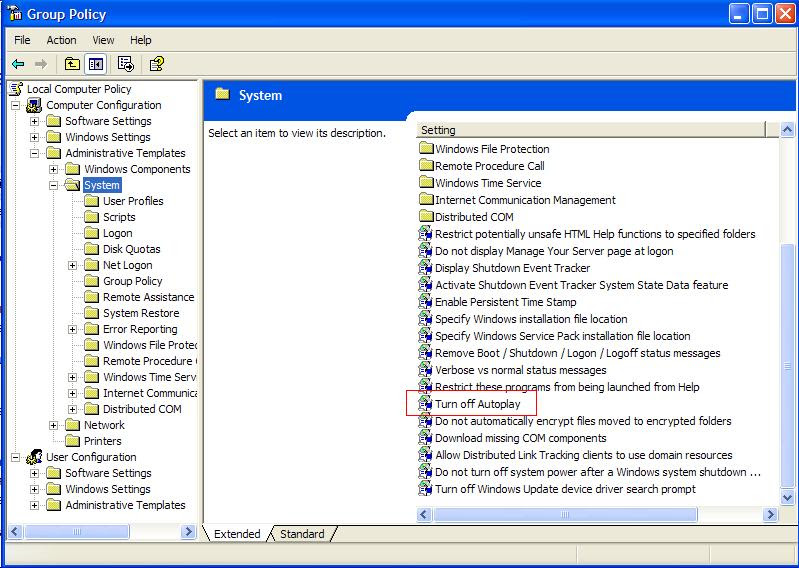Select 'Allow Distributed Link Tracking clients' setting
799x568 pixels.
pos(583,455)
